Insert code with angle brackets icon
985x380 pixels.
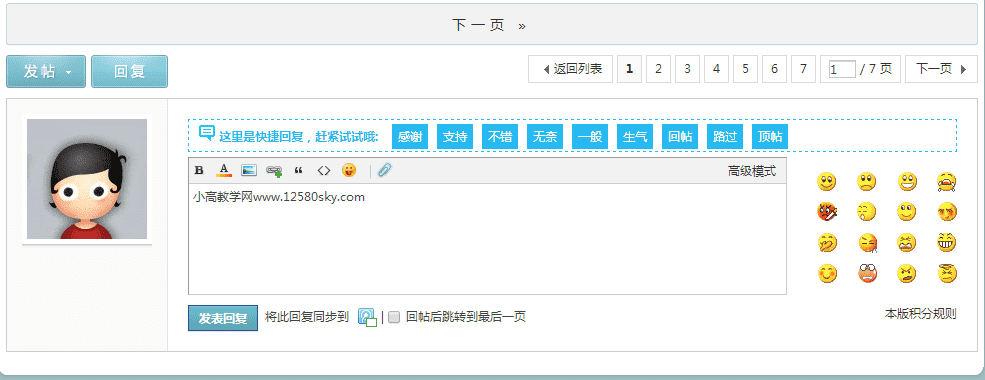pos(324,170)
